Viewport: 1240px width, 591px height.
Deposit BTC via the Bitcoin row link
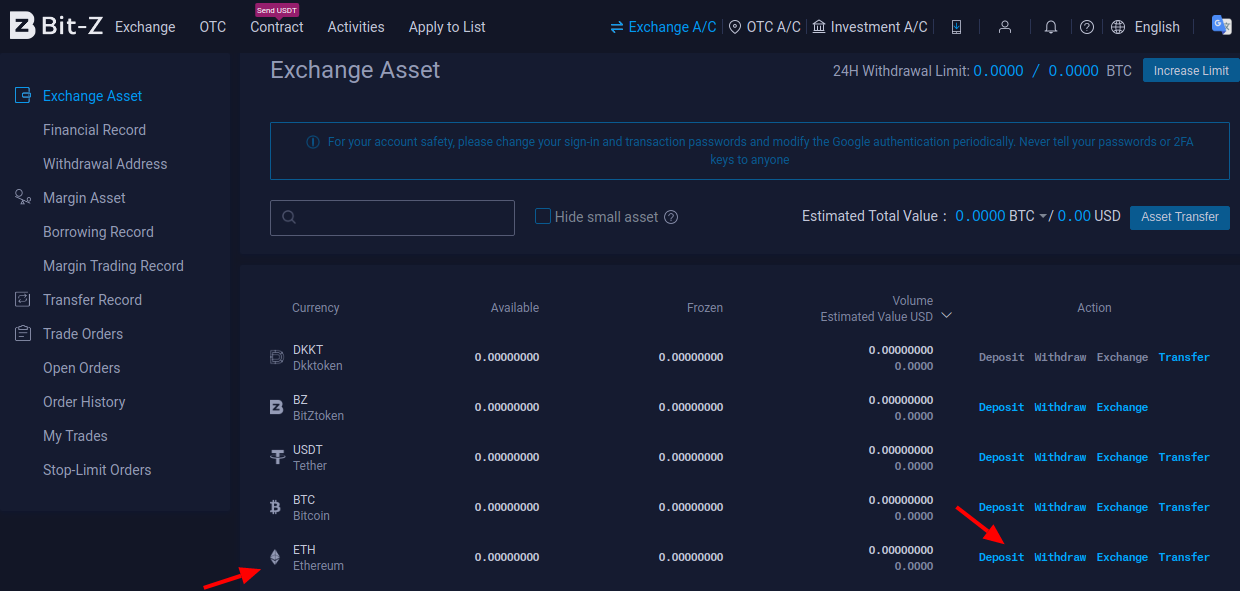(x=1001, y=507)
